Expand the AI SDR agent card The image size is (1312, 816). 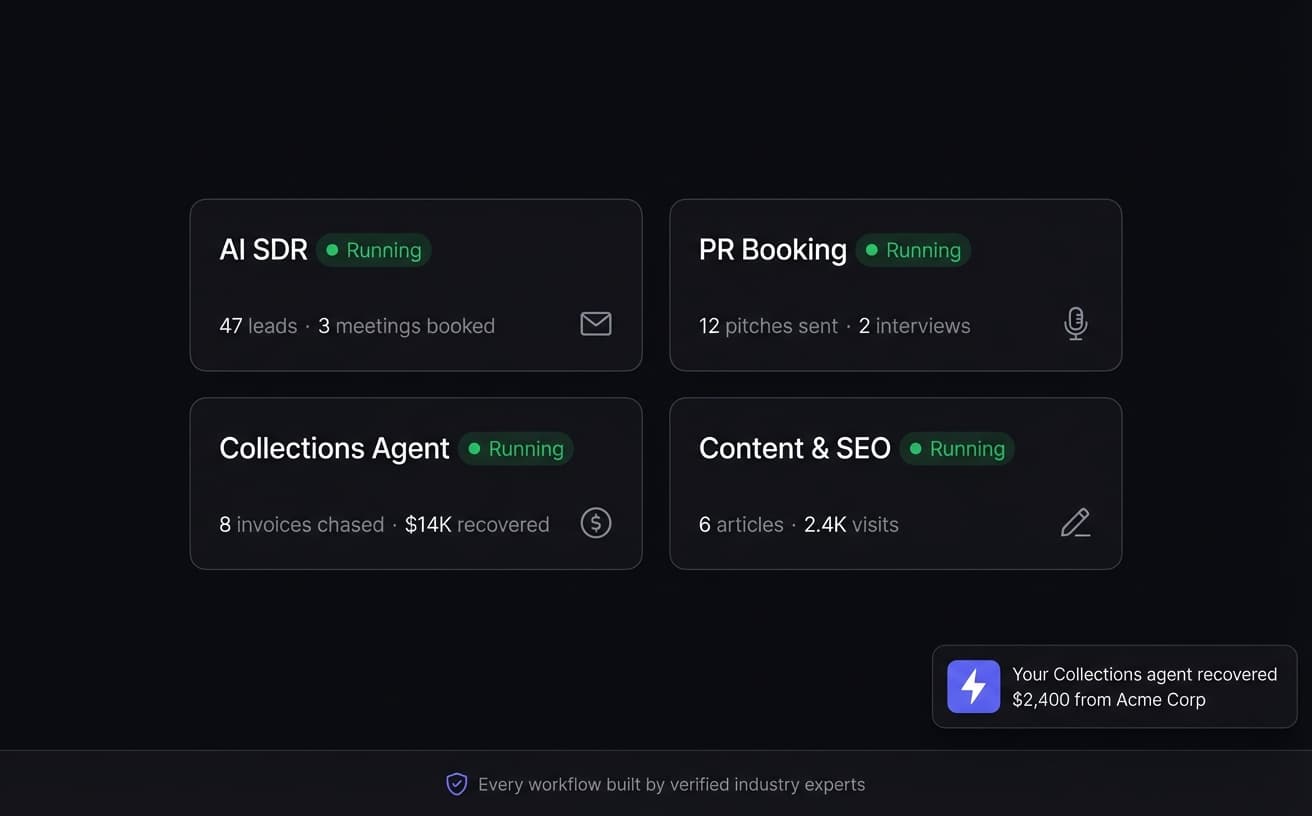tap(416, 285)
